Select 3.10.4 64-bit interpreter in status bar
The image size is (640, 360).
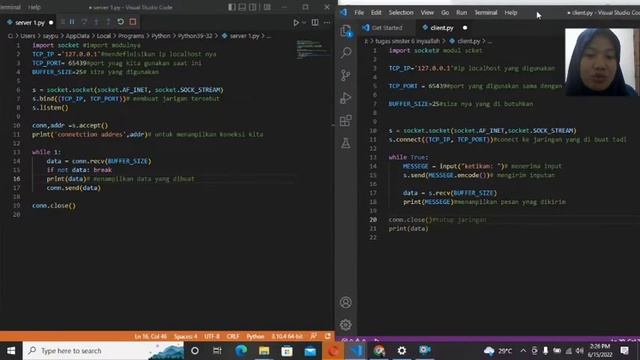click(x=287, y=336)
